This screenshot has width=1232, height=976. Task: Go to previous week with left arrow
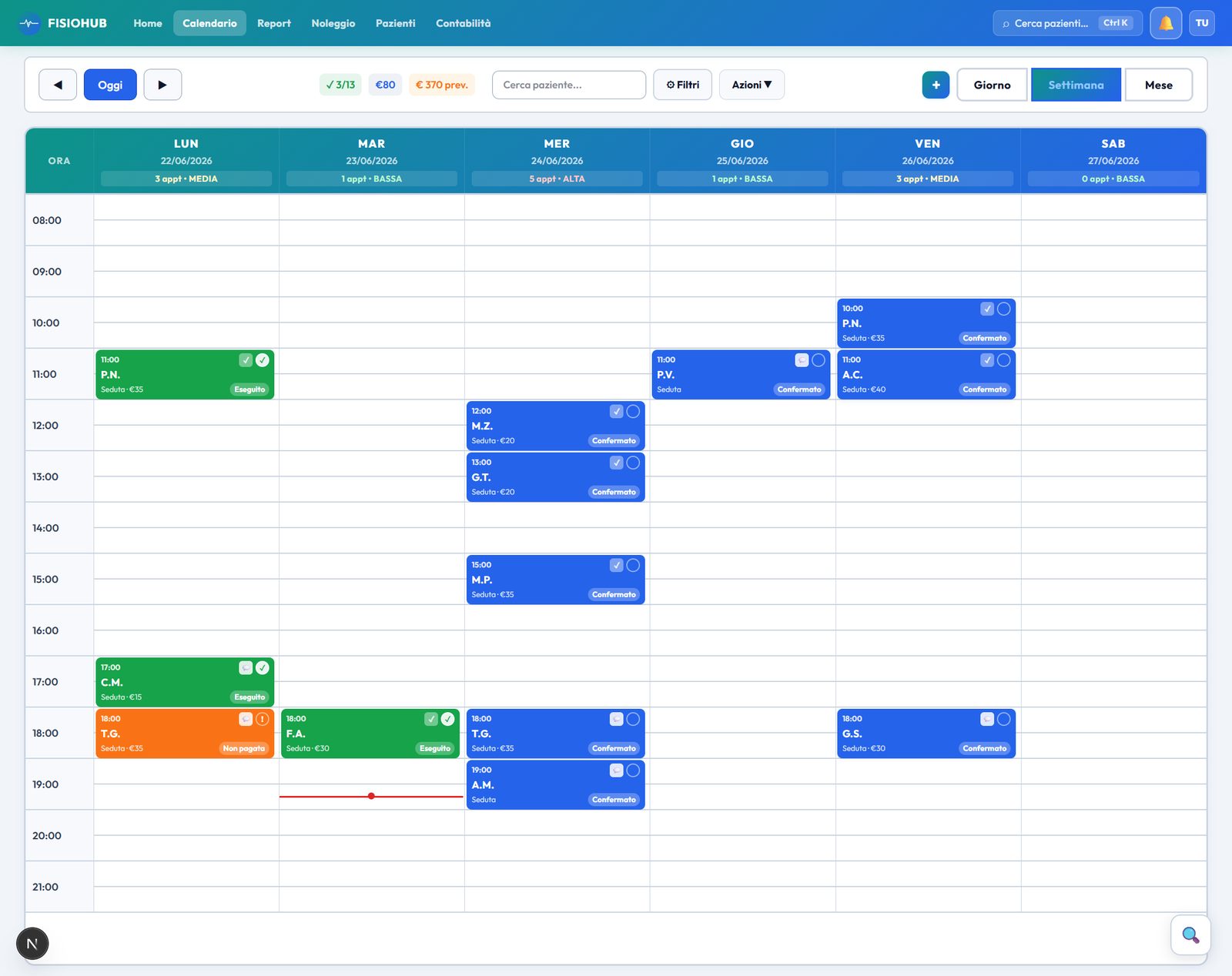(x=58, y=85)
